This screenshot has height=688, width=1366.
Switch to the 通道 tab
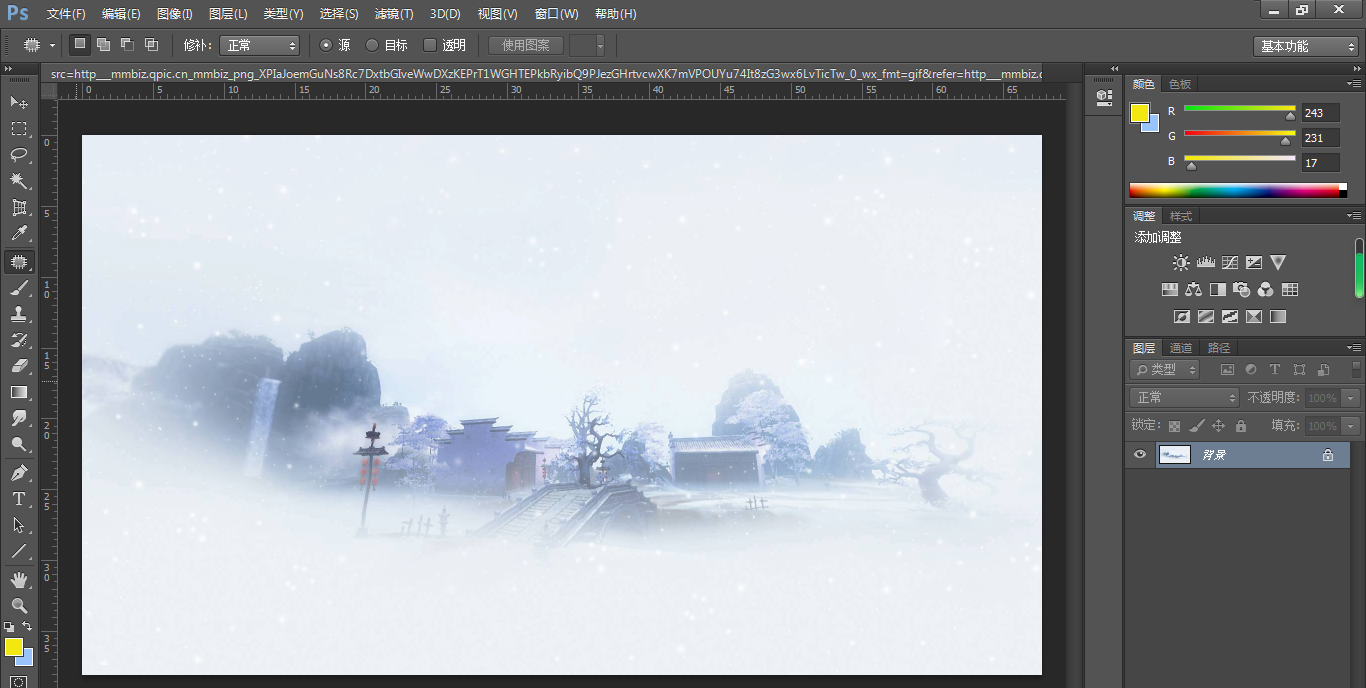(x=1181, y=348)
